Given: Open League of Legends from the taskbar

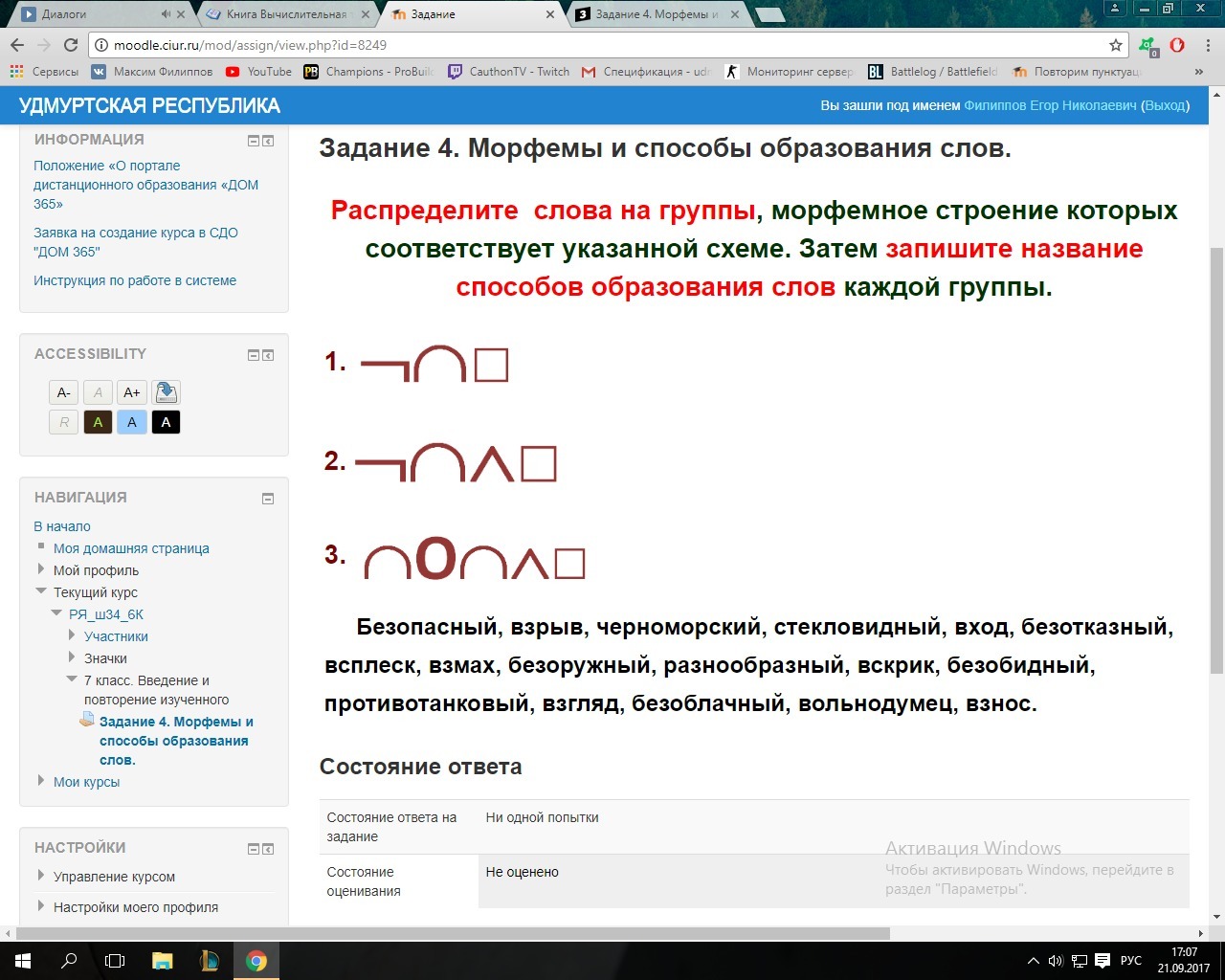Looking at the screenshot, I should 209,961.
